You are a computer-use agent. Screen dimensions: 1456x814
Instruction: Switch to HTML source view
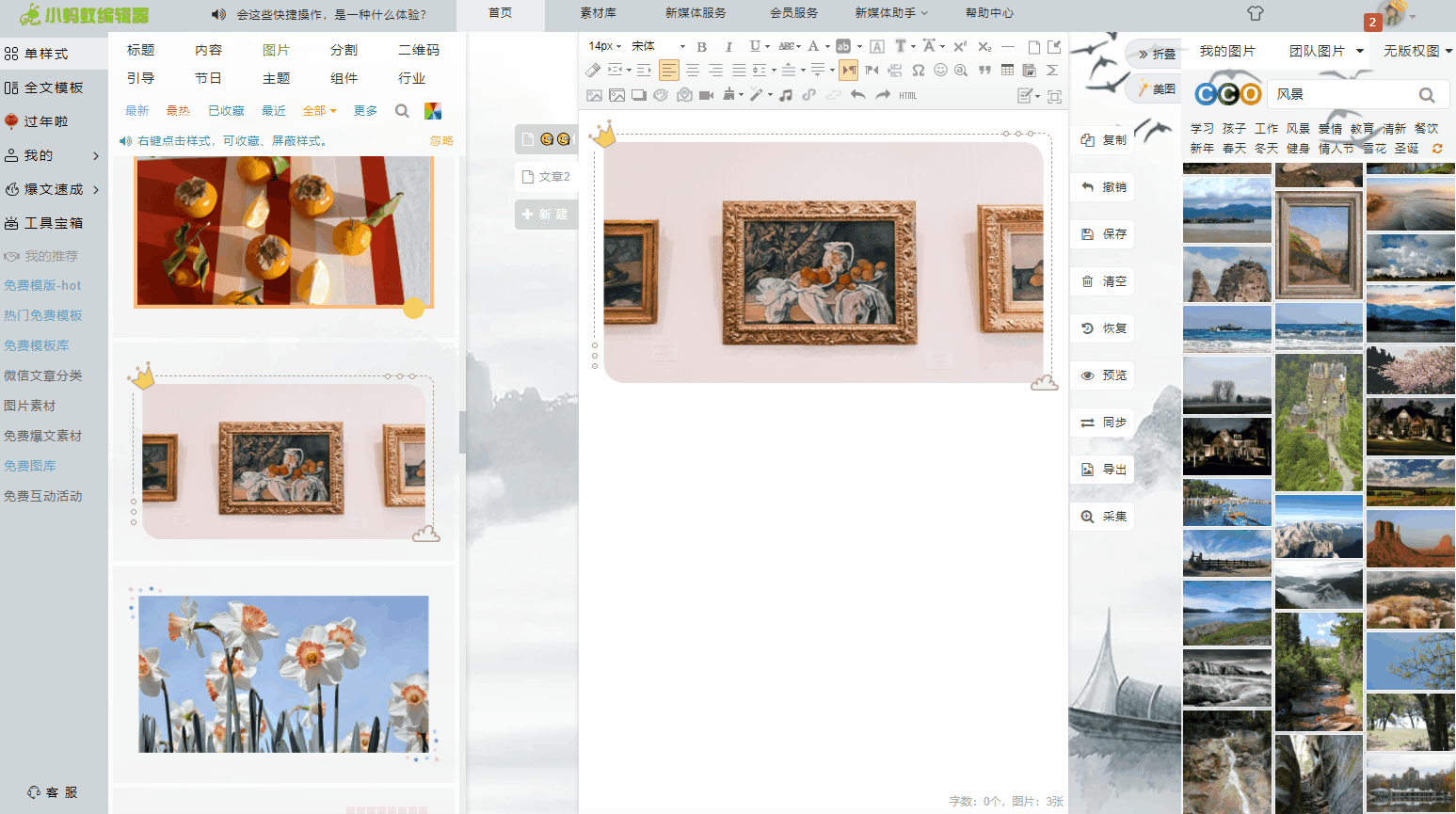pyautogui.click(x=907, y=95)
